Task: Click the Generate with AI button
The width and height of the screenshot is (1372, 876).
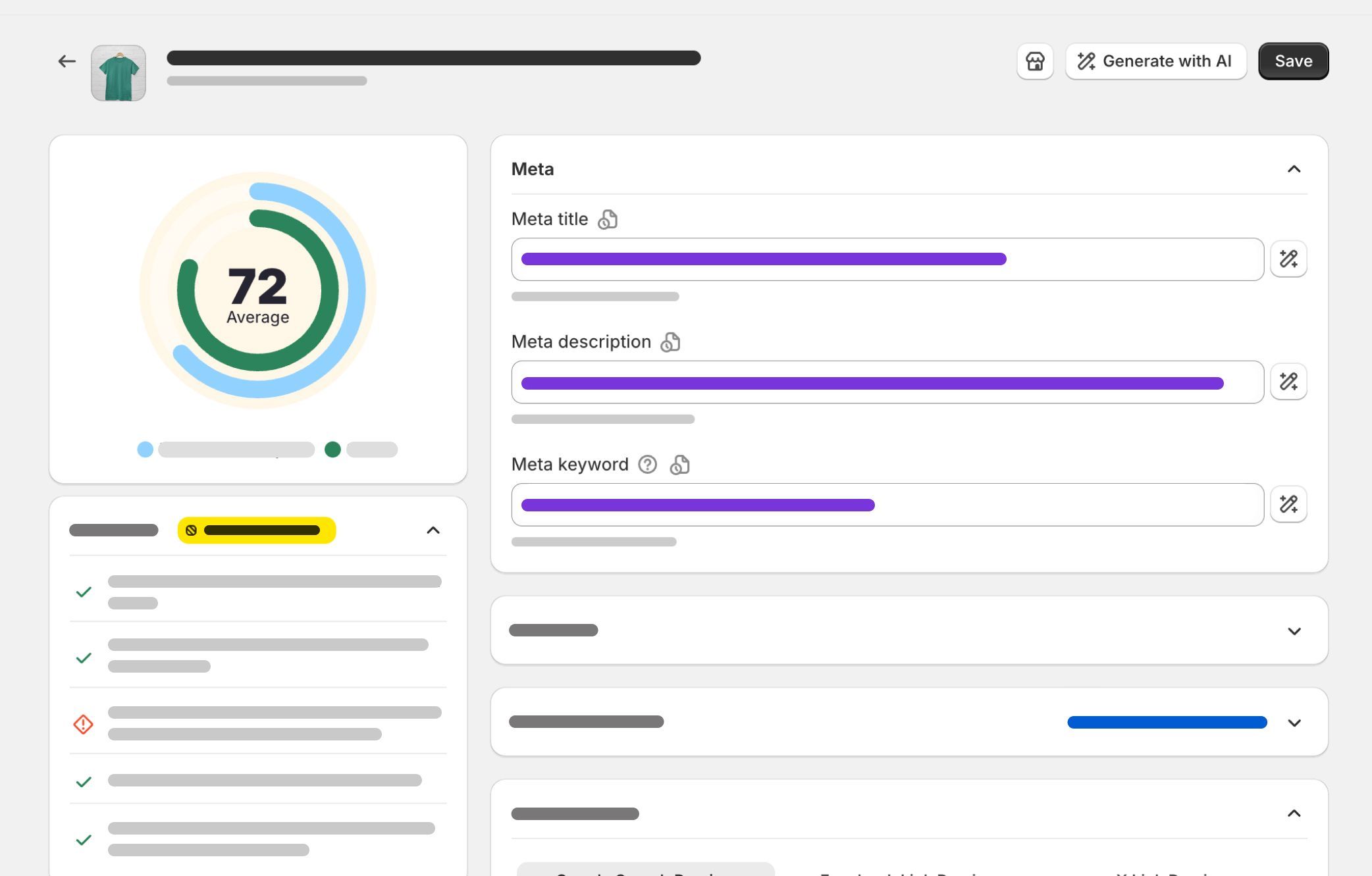Action: click(1156, 61)
